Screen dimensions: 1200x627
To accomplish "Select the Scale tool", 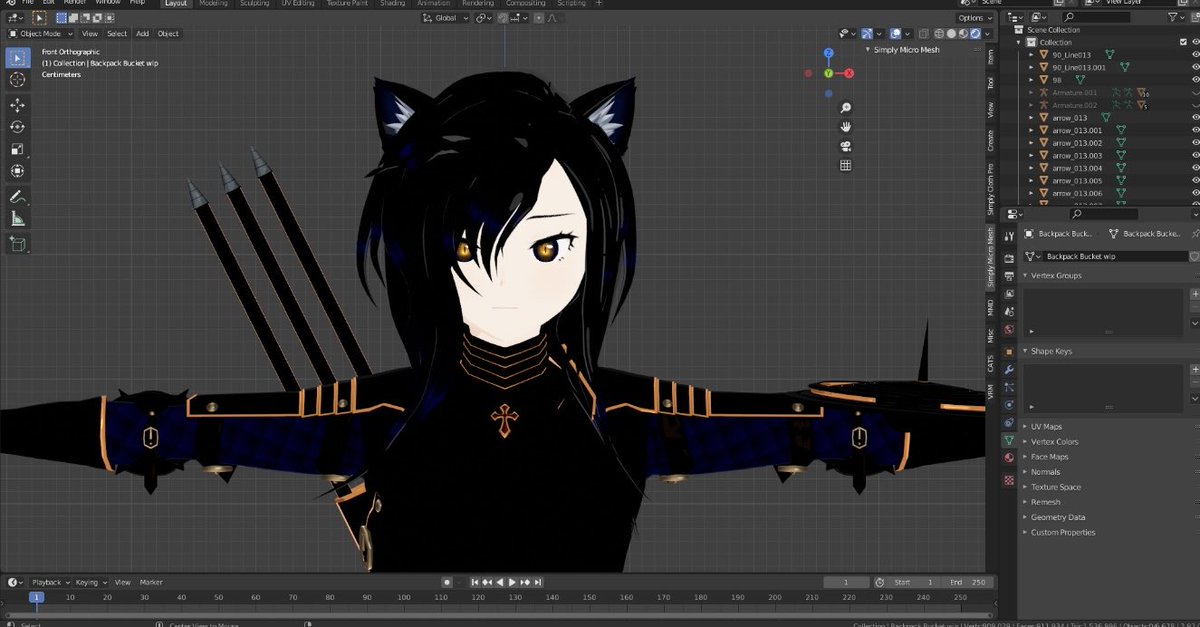I will coord(18,149).
